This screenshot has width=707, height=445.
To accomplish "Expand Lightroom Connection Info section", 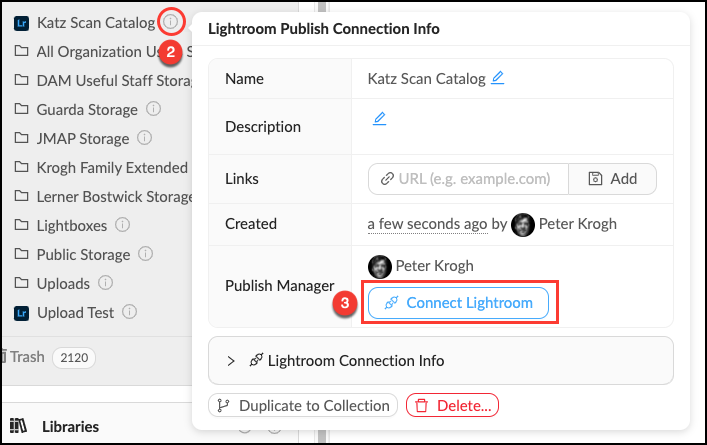I will click(x=231, y=360).
